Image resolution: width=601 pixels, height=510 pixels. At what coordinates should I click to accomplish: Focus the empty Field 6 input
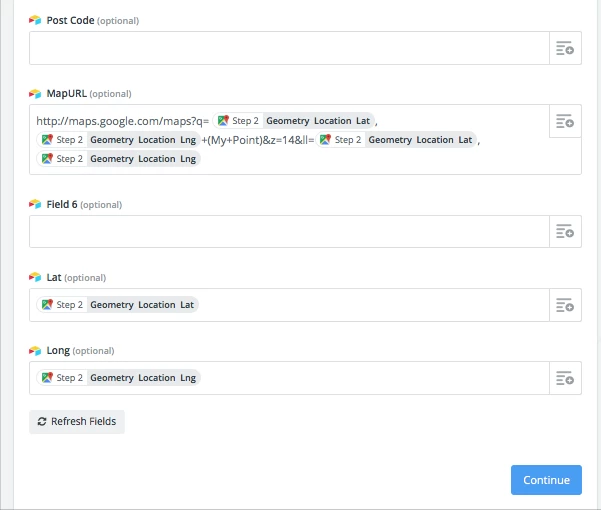[289, 231]
